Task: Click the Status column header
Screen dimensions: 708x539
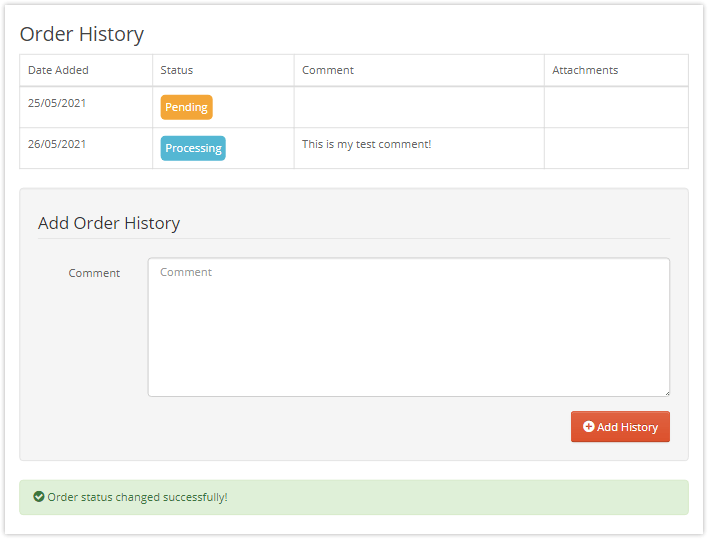Action: coord(224,70)
